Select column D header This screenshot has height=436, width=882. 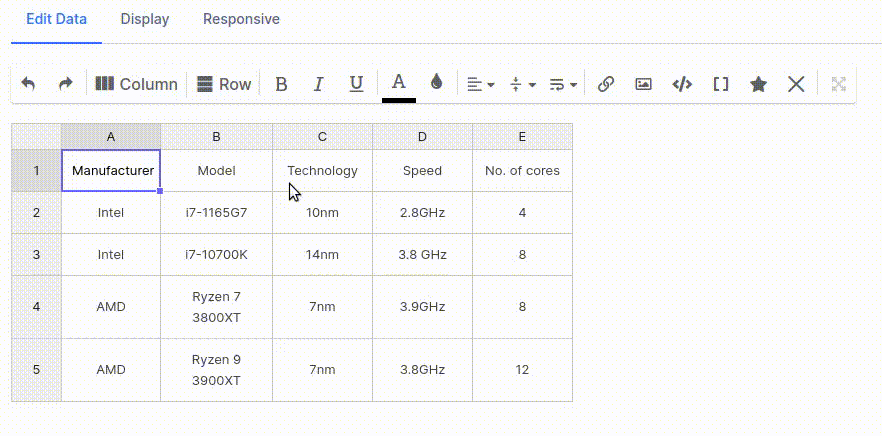(422, 137)
